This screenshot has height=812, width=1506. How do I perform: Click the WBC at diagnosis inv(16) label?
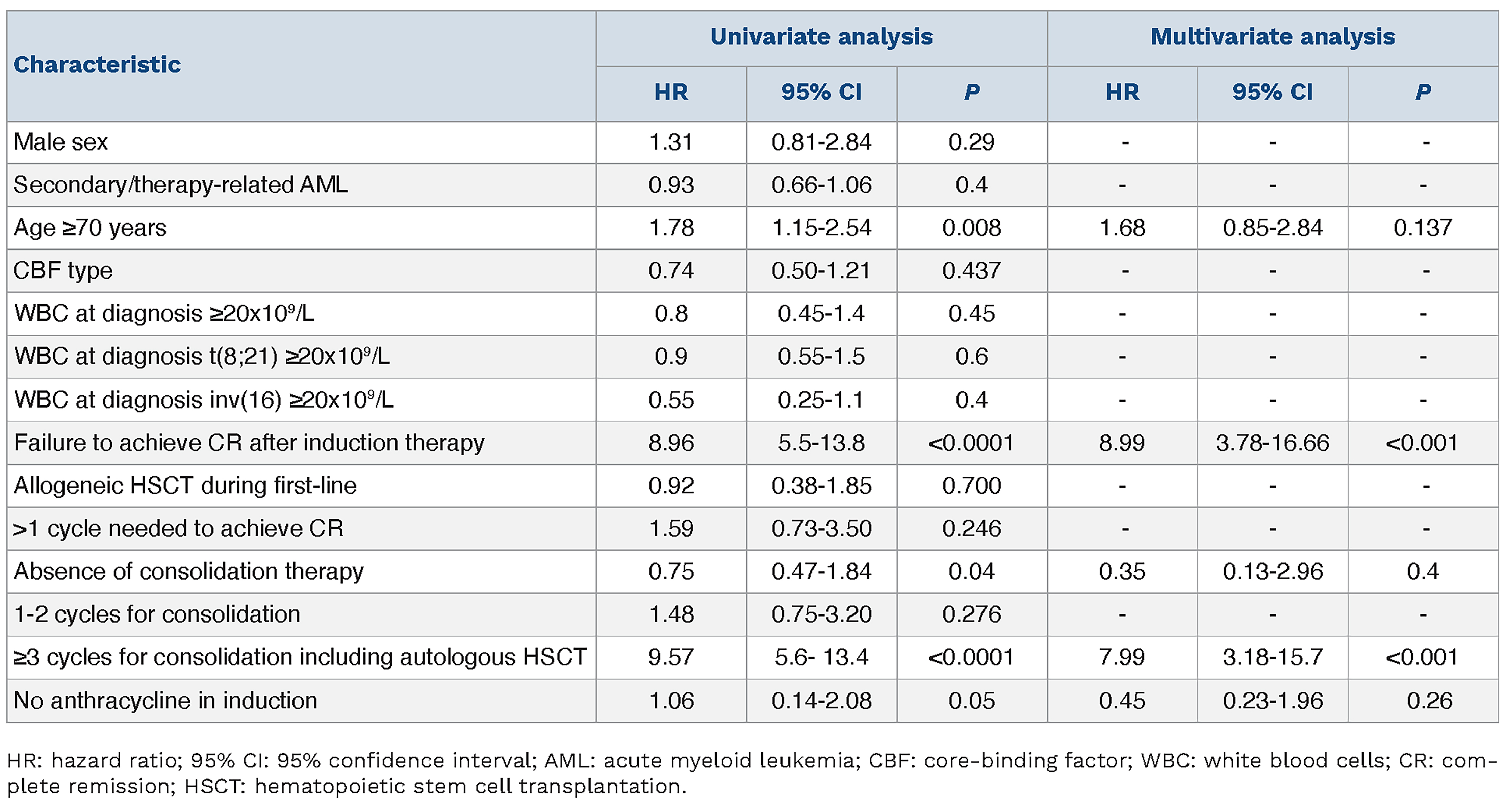(x=203, y=400)
